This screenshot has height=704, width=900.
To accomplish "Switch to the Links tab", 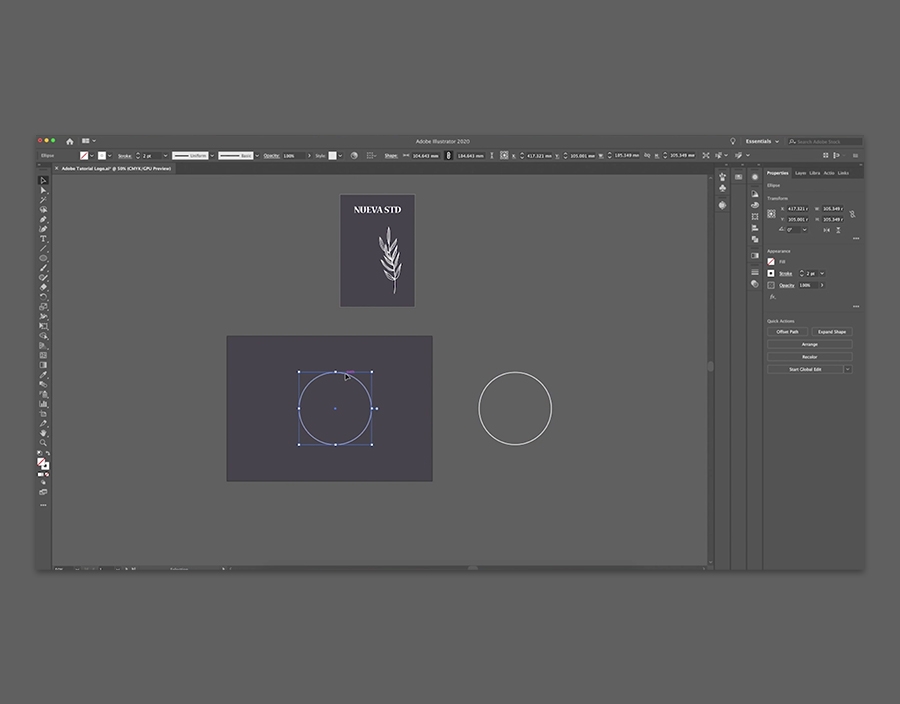I will (843, 173).
